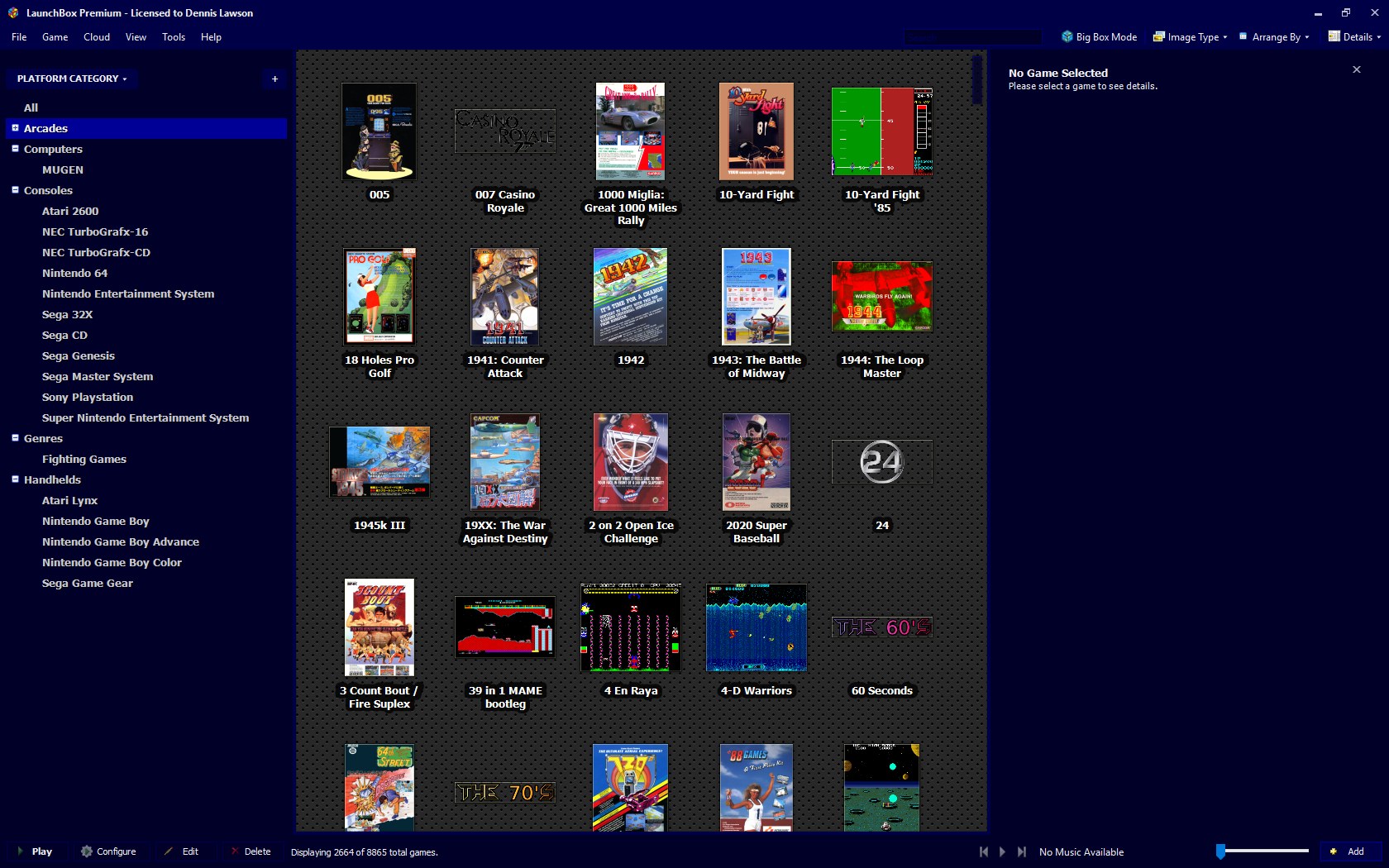Open the File menu
Viewport: 1389px width, 868px height.
tap(19, 37)
